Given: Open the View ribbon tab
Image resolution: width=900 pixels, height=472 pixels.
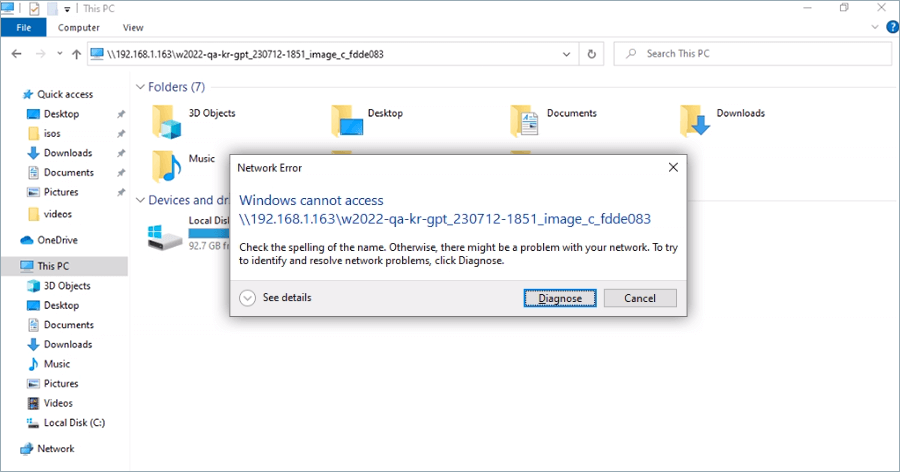Looking at the screenshot, I should coord(133,28).
